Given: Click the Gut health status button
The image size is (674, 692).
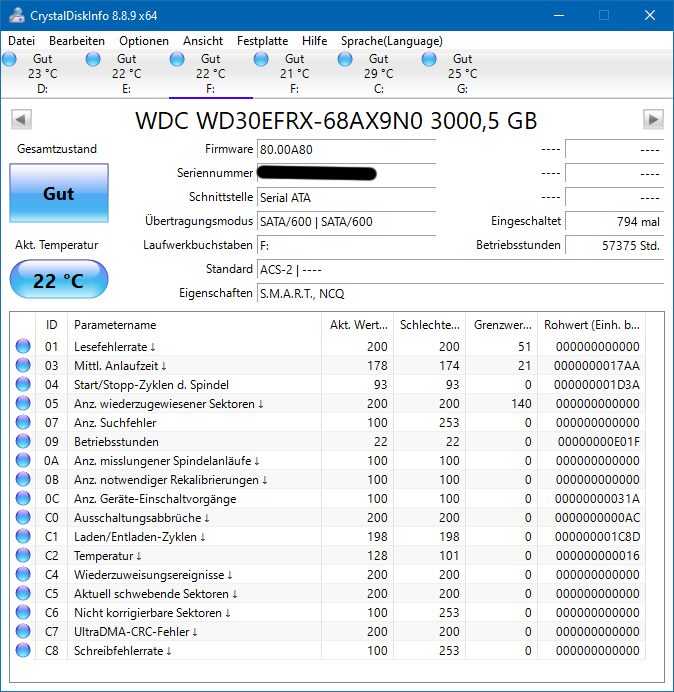Looking at the screenshot, I should pyautogui.click(x=59, y=193).
